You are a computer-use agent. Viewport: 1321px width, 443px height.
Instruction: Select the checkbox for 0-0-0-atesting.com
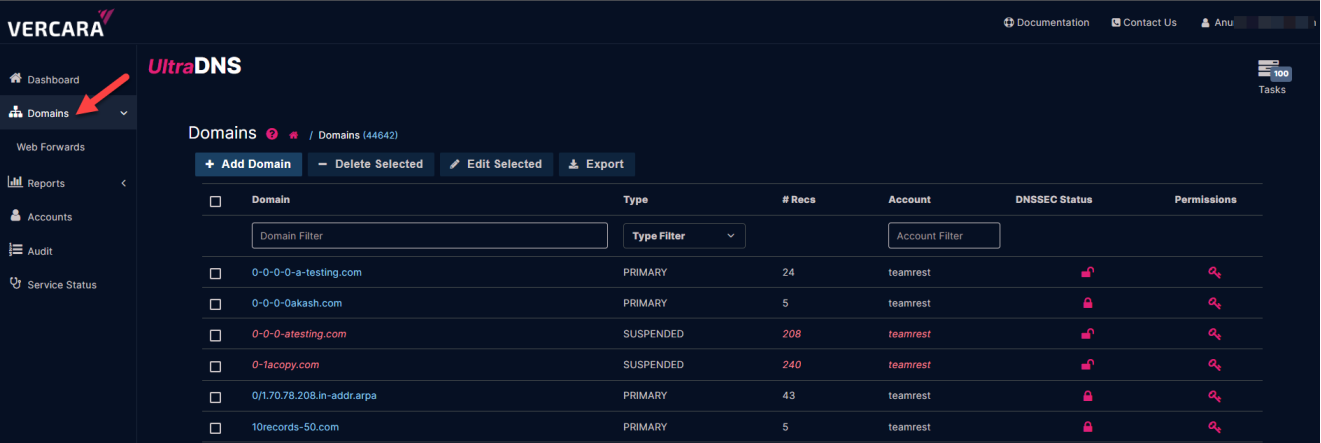215,335
